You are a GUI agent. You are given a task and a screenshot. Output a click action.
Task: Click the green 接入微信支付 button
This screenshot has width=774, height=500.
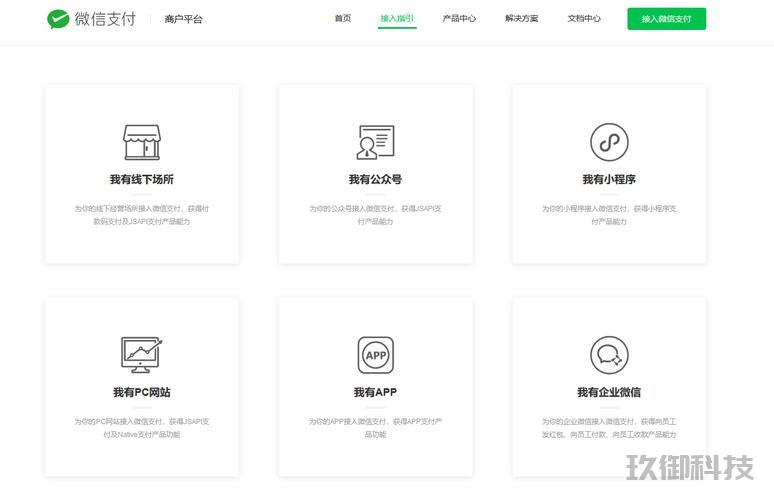666,19
